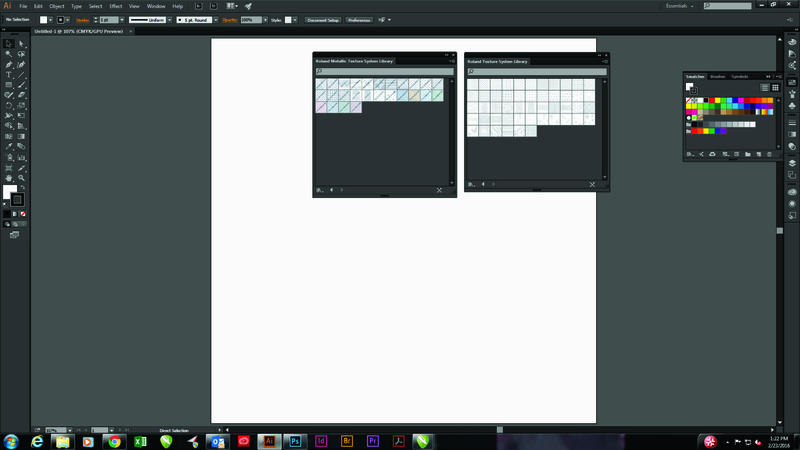This screenshot has height=450, width=800.
Task: Click the Delete Swatch trash icon
Action: point(770,154)
